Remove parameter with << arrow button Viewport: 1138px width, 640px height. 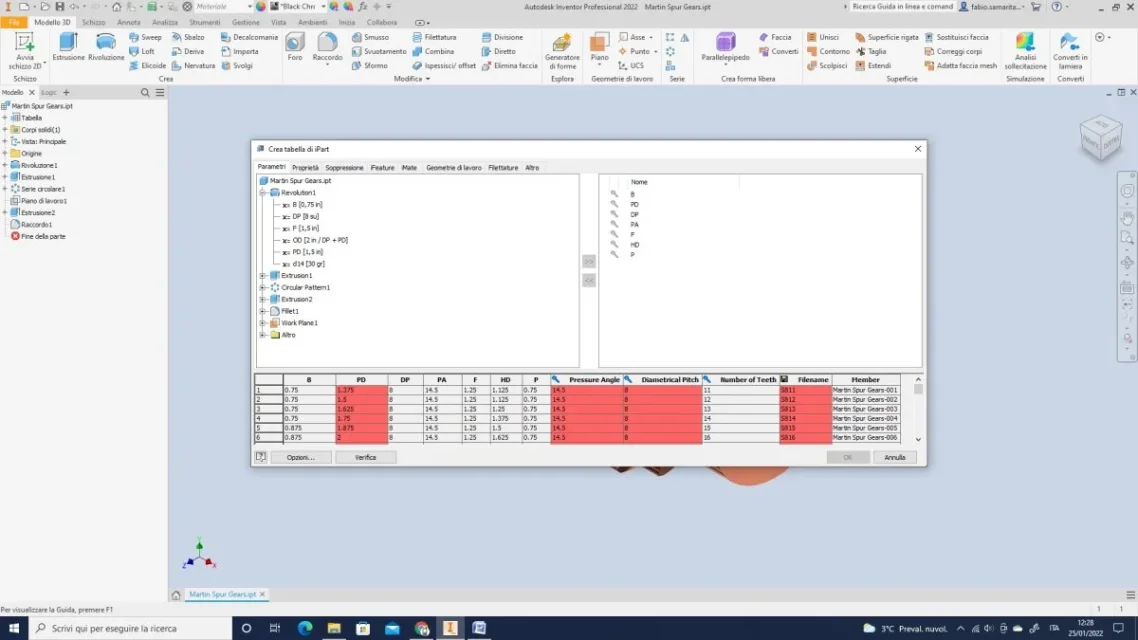click(589, 280)
